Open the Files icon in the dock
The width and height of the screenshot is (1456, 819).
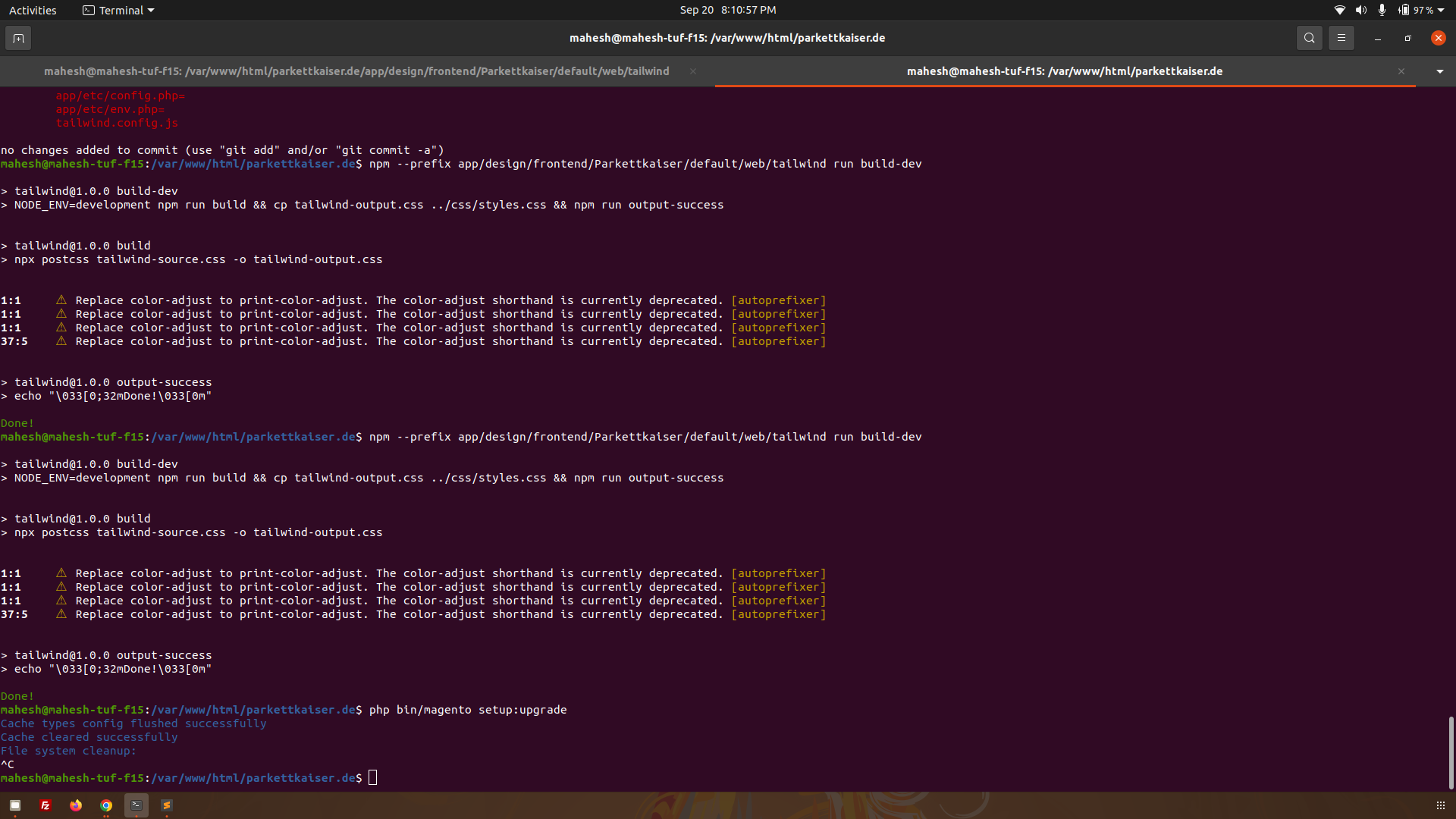point(15,805)
